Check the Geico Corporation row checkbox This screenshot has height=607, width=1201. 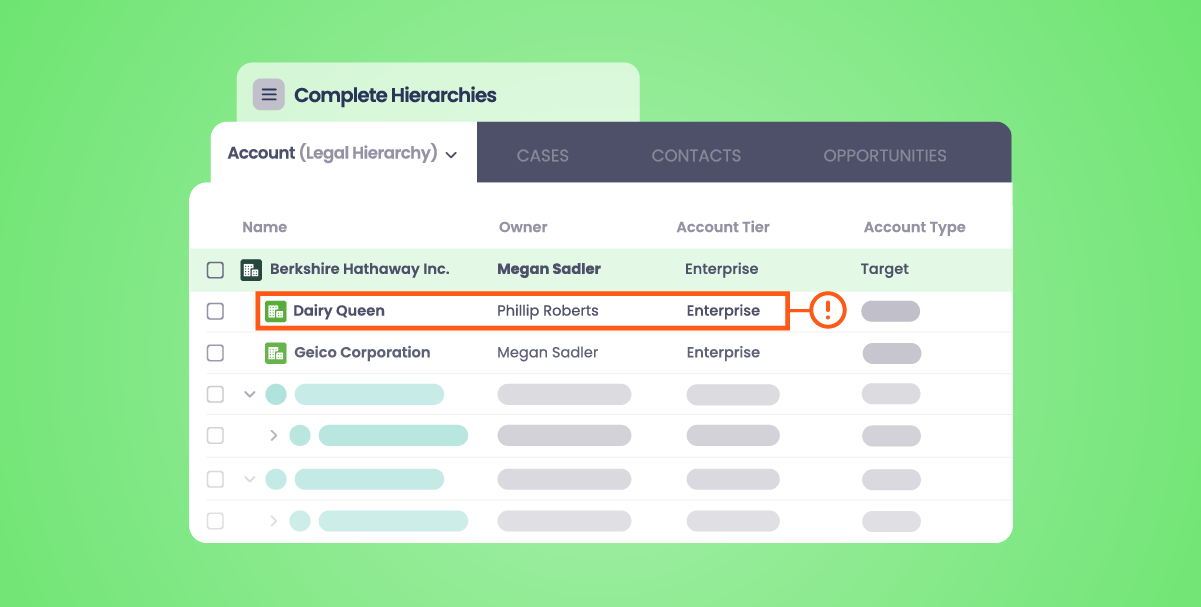[x=215, y=353]
